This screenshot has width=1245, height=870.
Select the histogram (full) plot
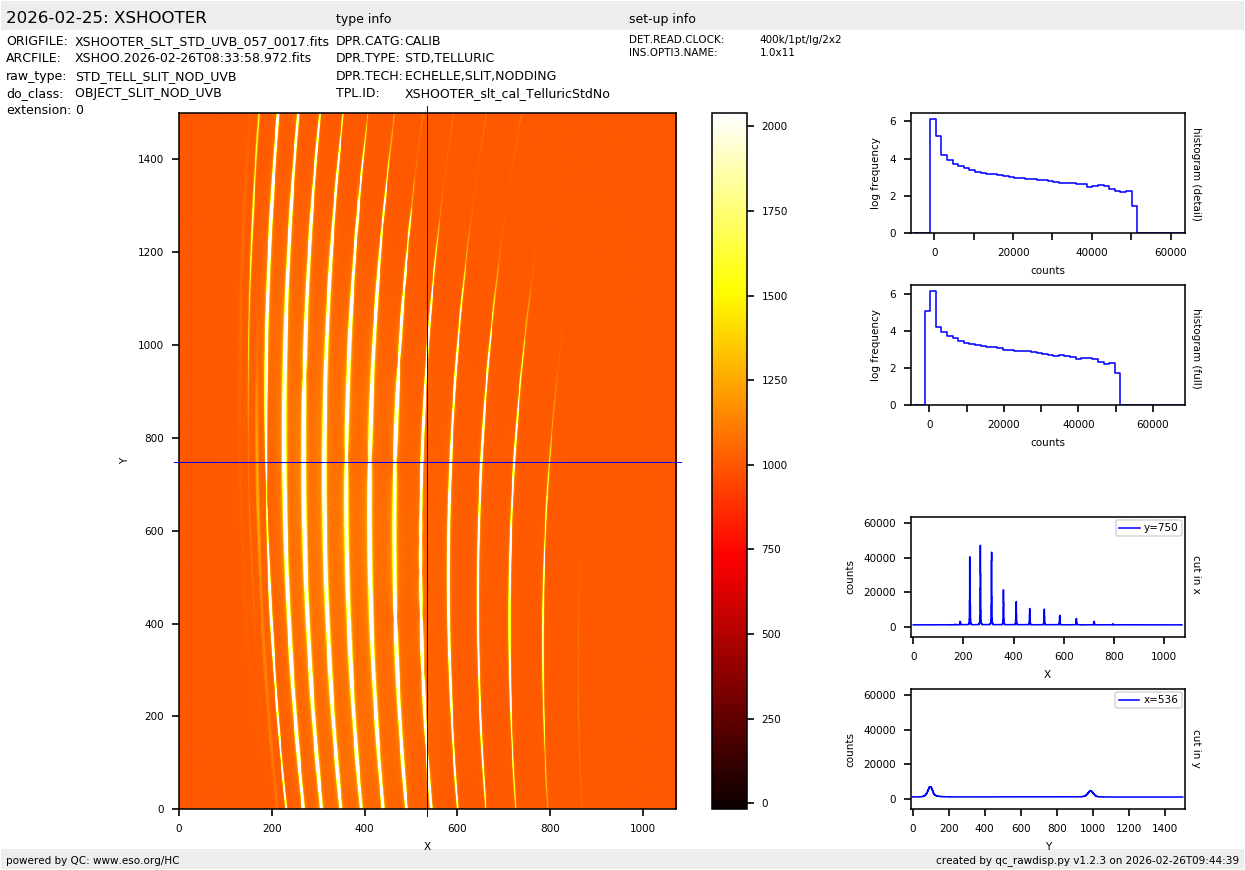click(x=1047, y=345)
